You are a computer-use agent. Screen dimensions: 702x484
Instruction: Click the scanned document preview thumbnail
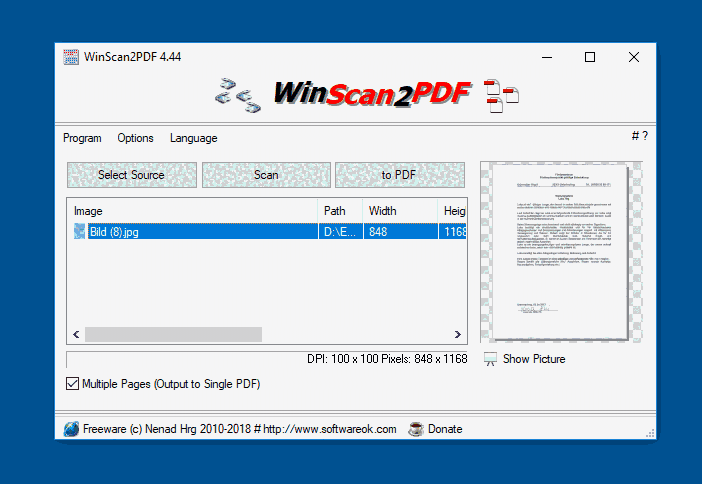[x=561, y=252]
